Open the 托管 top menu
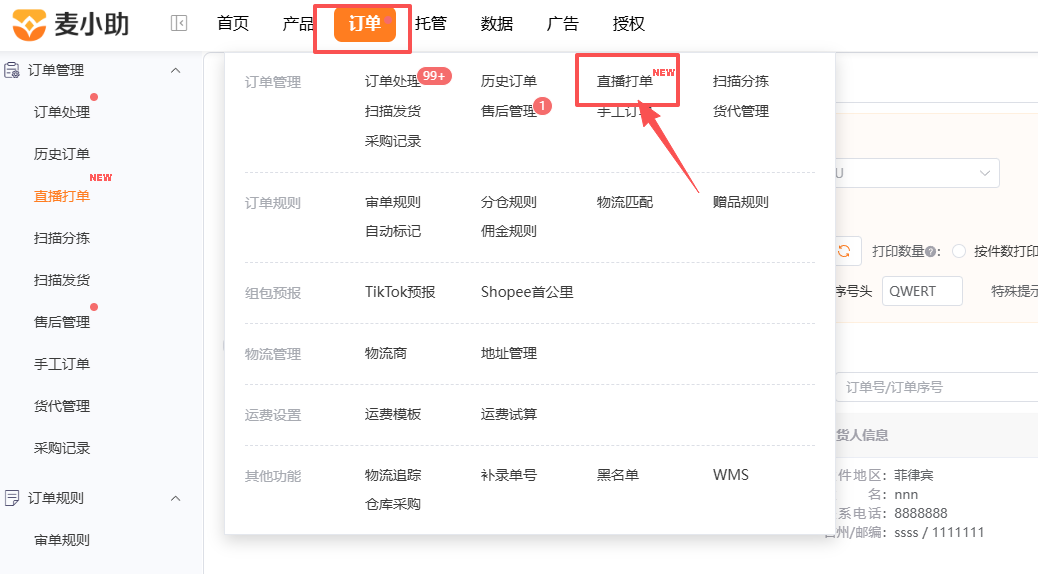The width and height of the screenshot is (1038, 574). click(431, 24)
